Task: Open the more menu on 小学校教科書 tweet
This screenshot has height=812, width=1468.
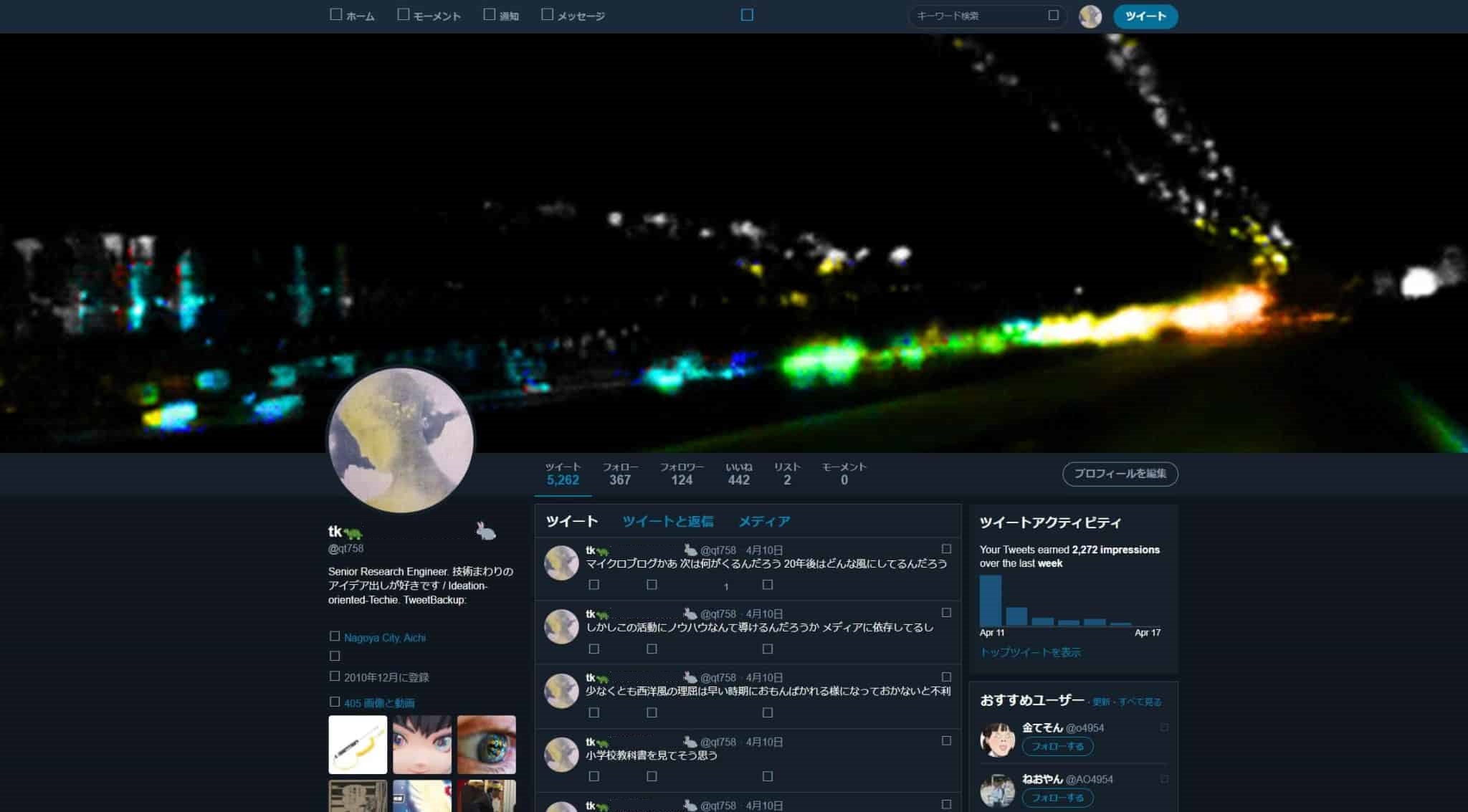Action: pyautogui.click(x=946, y=740)
